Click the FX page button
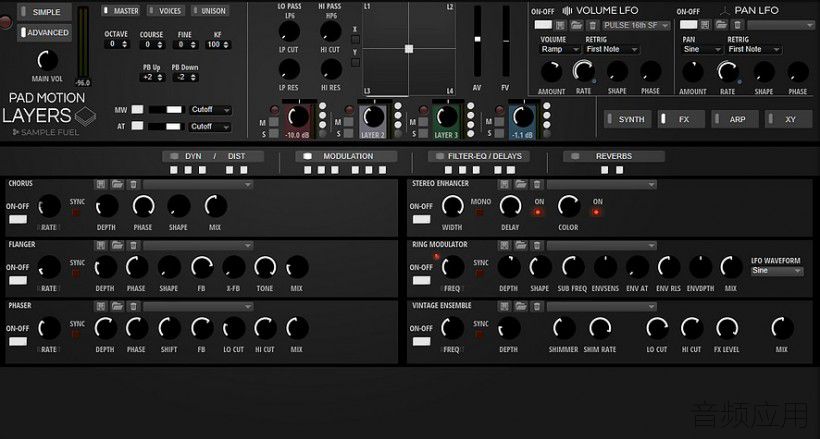This screenshot has width=820, height=439. (x=681, y=119)
